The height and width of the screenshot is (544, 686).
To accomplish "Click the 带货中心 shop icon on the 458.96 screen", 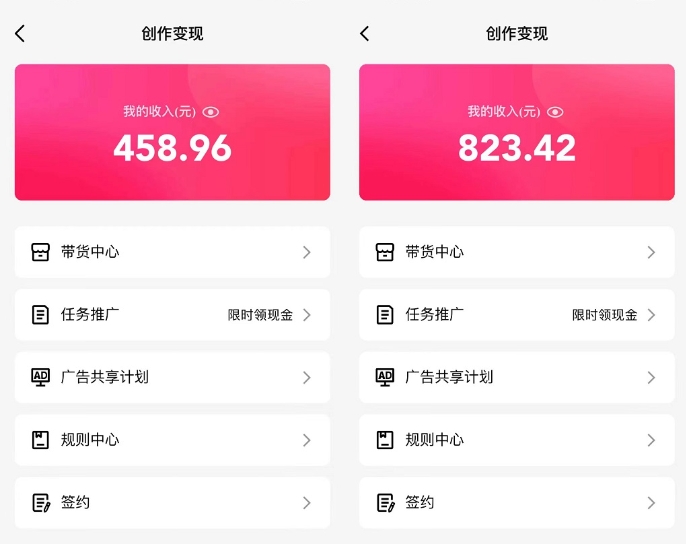I will point(40,252).
